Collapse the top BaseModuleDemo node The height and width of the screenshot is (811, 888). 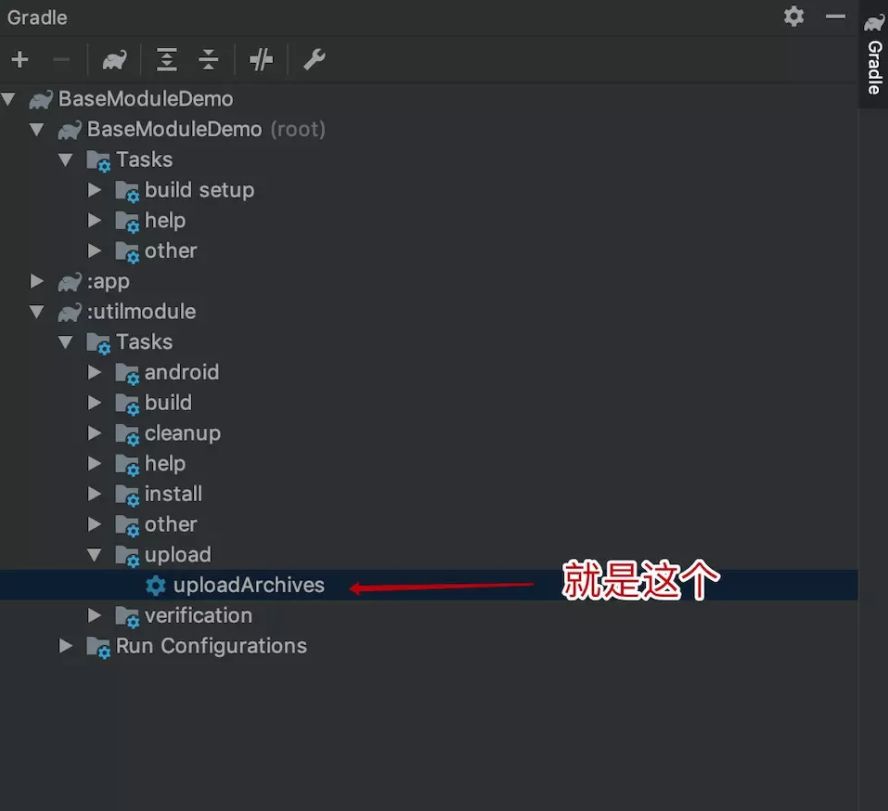[8, 99]
